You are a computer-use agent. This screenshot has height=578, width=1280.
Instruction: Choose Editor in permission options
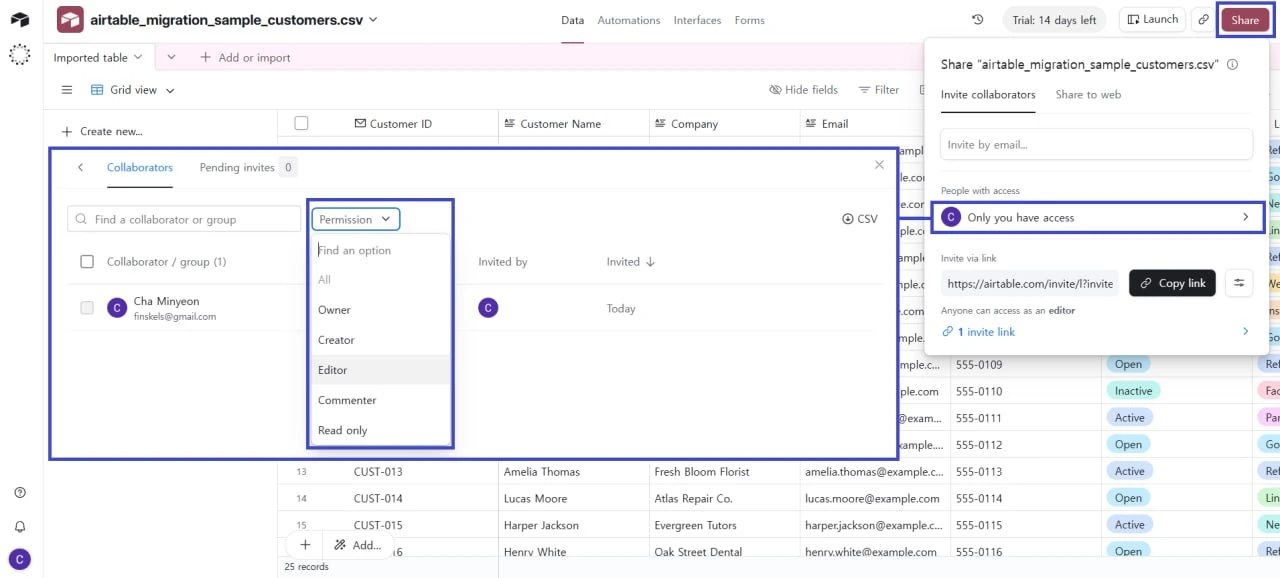coord(380,370)
